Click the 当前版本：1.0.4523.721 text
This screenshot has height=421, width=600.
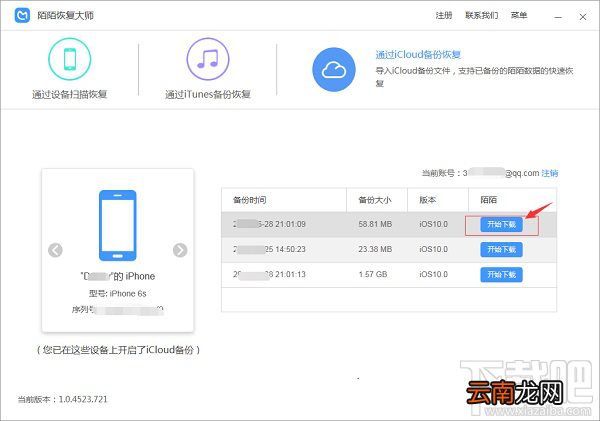click(x=63, y=399)
